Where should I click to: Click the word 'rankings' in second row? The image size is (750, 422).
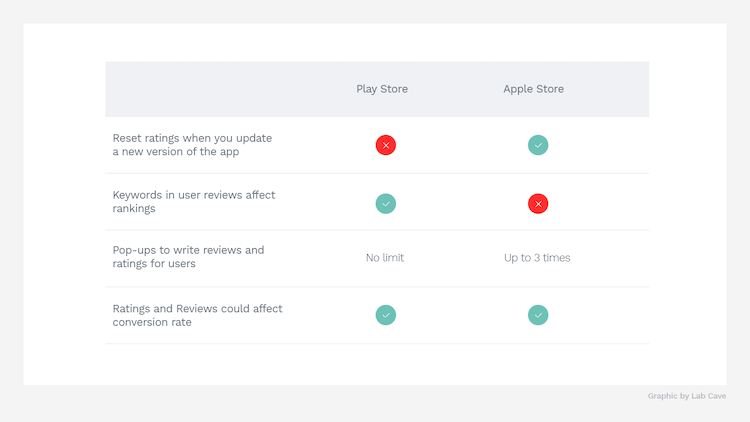134,209
